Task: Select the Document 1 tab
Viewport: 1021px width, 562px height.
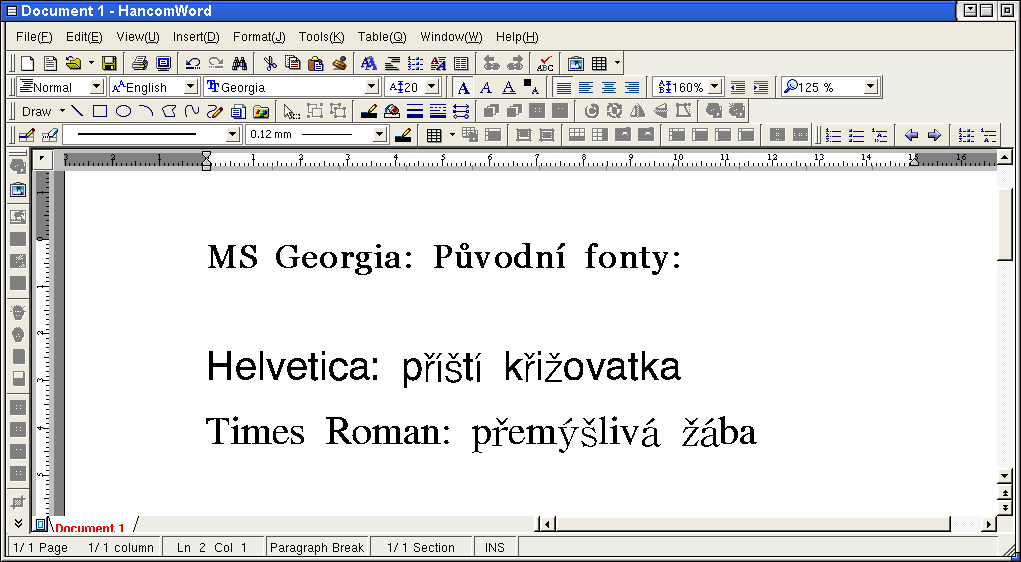Action: pyautogui.click(x=90, y=527)
